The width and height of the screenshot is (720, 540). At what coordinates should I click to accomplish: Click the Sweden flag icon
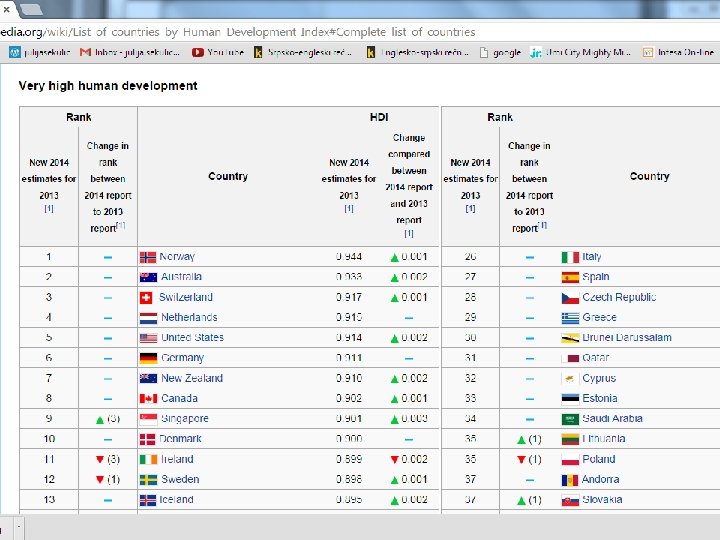(148, 480)
